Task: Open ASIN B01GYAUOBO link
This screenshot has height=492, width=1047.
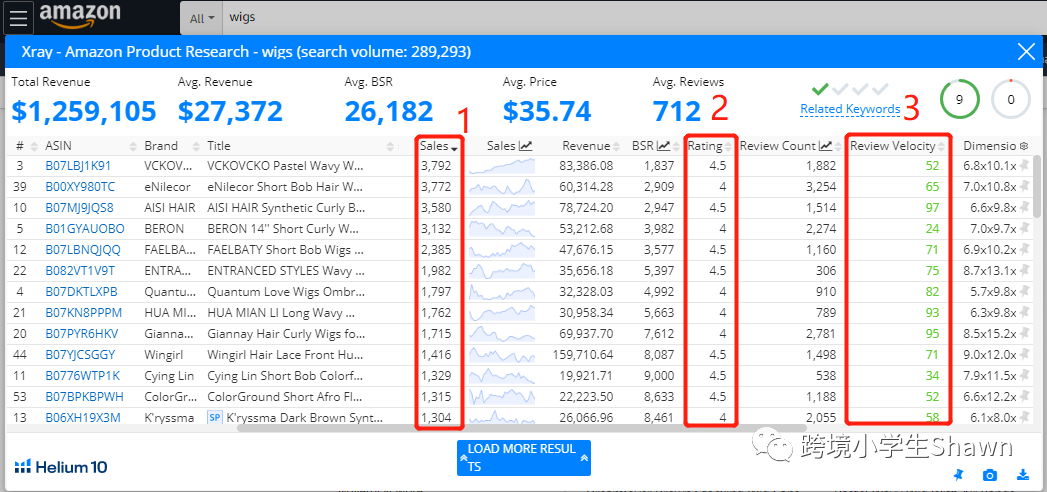Action: click(85, 228)
